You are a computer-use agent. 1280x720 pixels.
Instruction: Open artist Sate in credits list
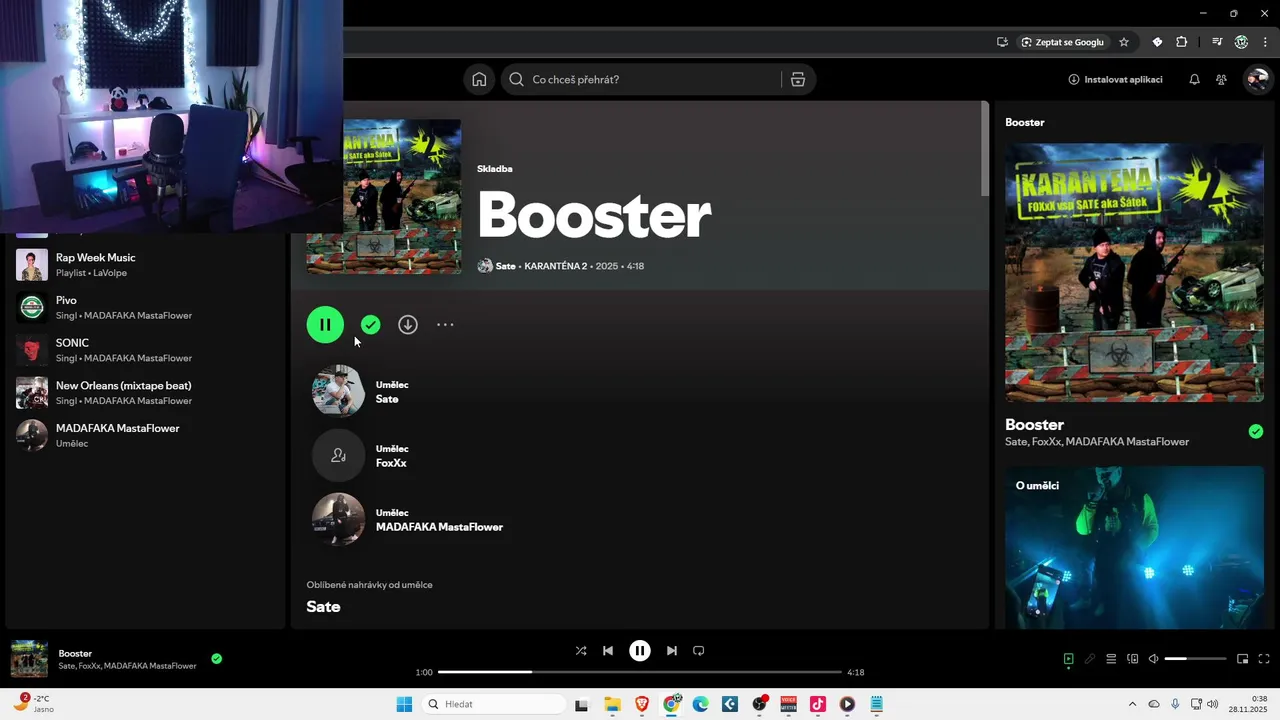[x=387, y=398]
